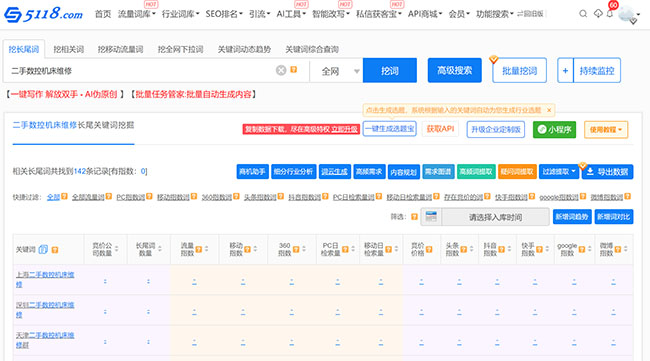Screen dimensions: 650x361
Task: Open the 引流 menu
Action: pos(260,14)
